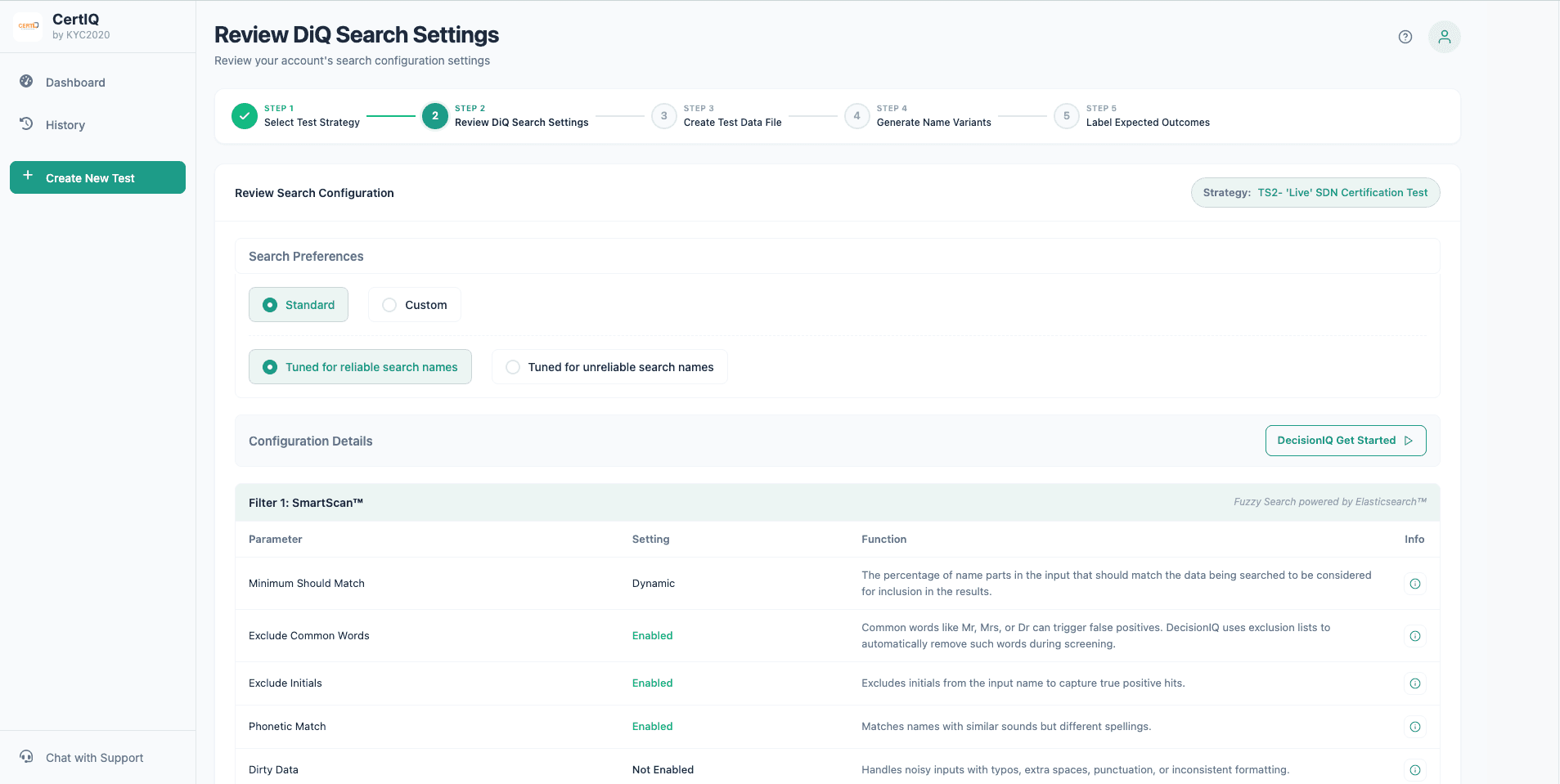This screenshot has width=1560, height=784.
Task: Click the info icon for Minimum Should Match
Action: [x=1415, y=583]
